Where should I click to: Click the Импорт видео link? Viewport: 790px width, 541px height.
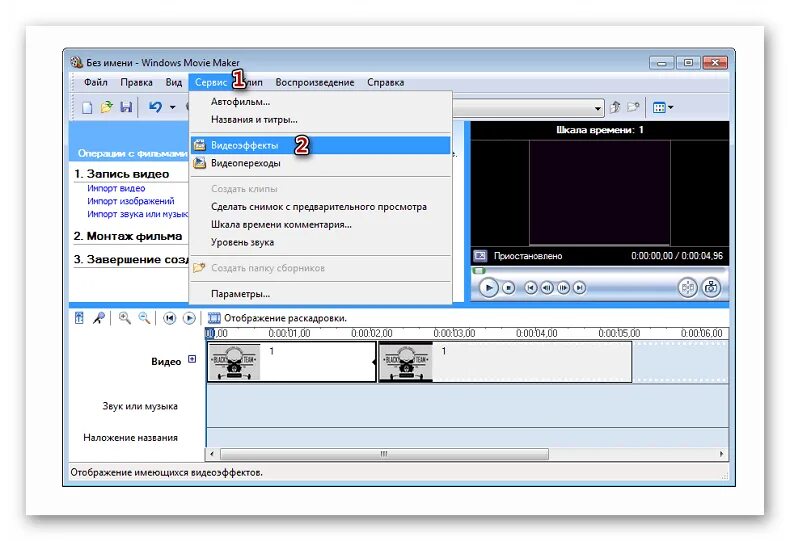(116, 188)
